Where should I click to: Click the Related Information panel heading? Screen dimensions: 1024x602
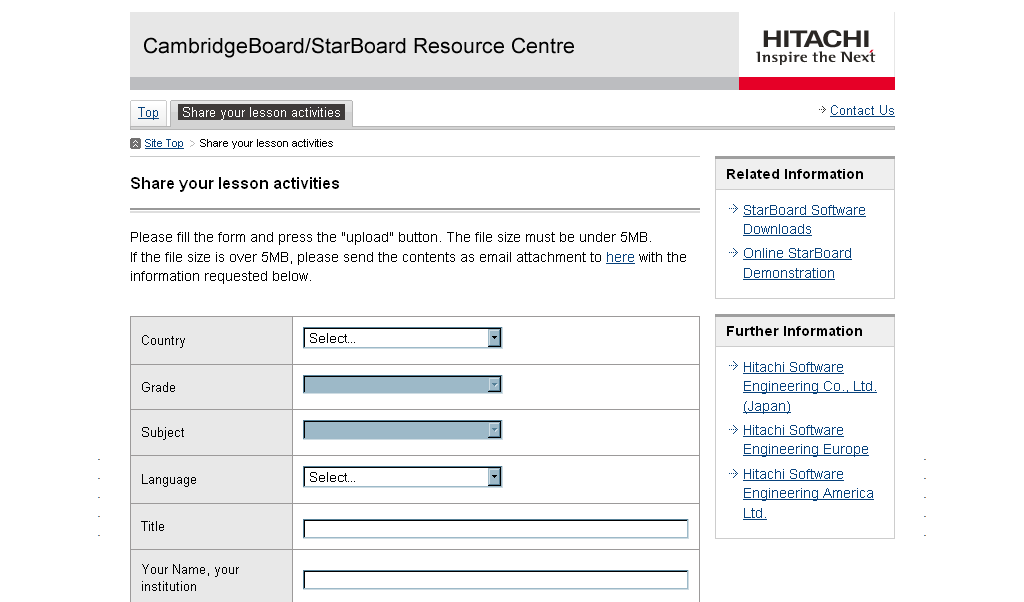click(x=795, y=174)
